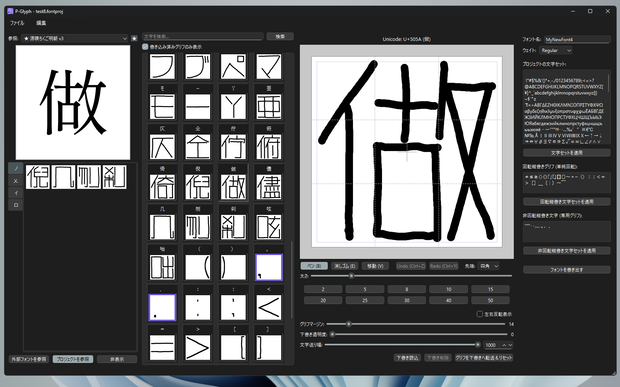Set brush thickness with the 2 button
This screenshot has width=620, height=387.
323,289
